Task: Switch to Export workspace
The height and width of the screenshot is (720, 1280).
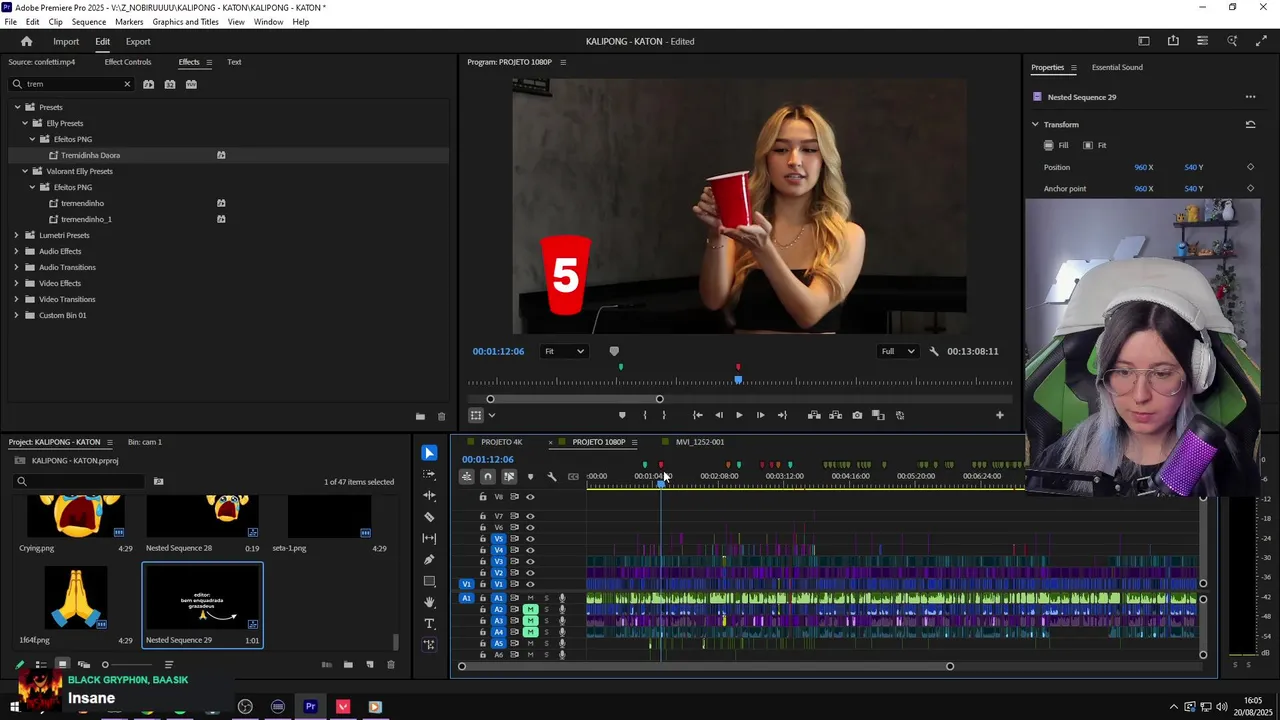Action: [x=138, y=41]
